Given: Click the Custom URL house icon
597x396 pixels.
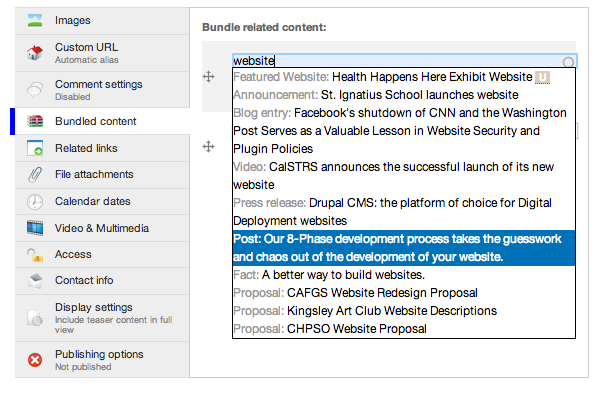Looking at the screenshot, I should tap(35, 53).
